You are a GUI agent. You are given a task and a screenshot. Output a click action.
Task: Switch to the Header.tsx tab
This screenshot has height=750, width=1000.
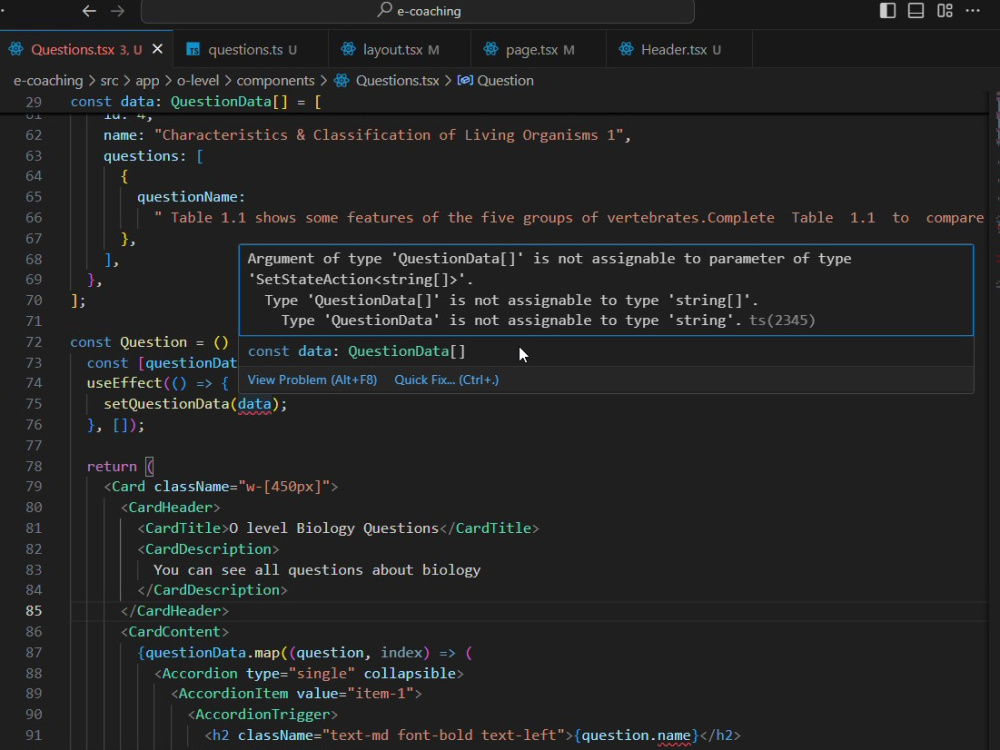679,49
